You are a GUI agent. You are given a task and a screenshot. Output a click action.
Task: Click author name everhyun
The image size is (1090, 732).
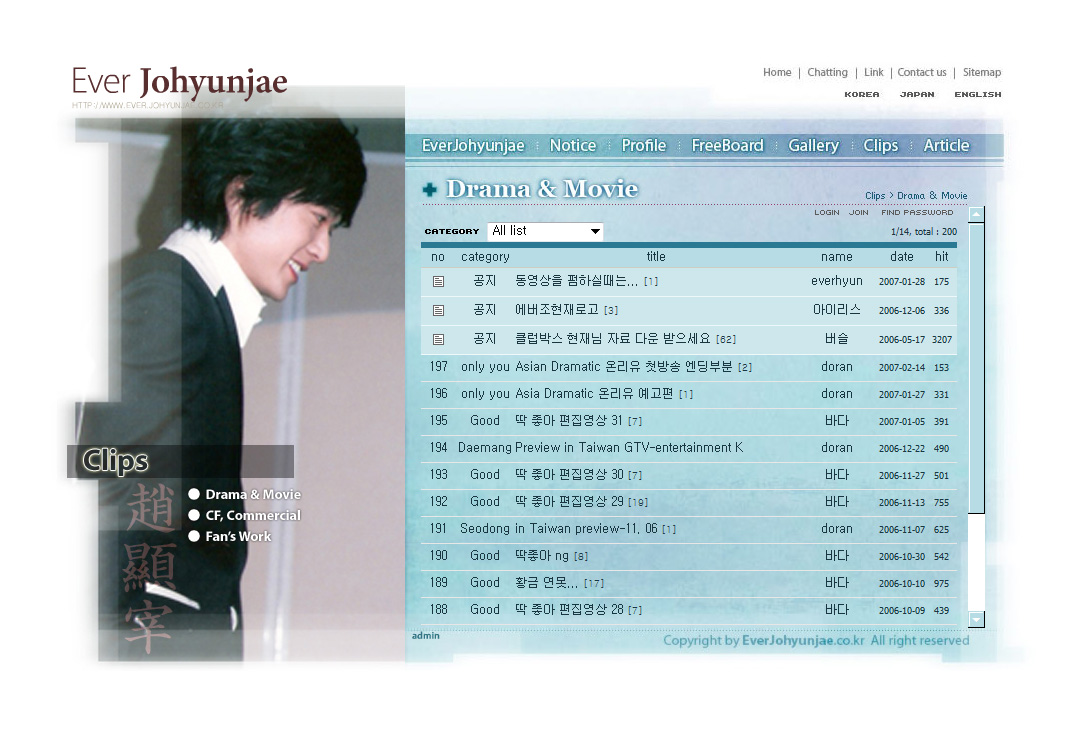tap(837, 281)
